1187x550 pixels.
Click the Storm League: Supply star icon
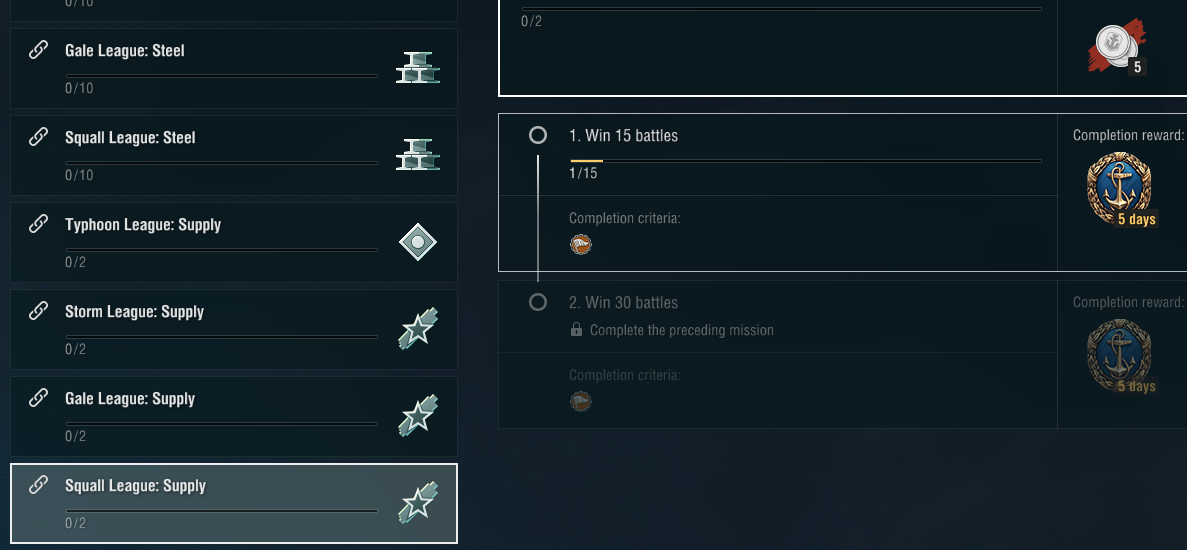[417, 329]
